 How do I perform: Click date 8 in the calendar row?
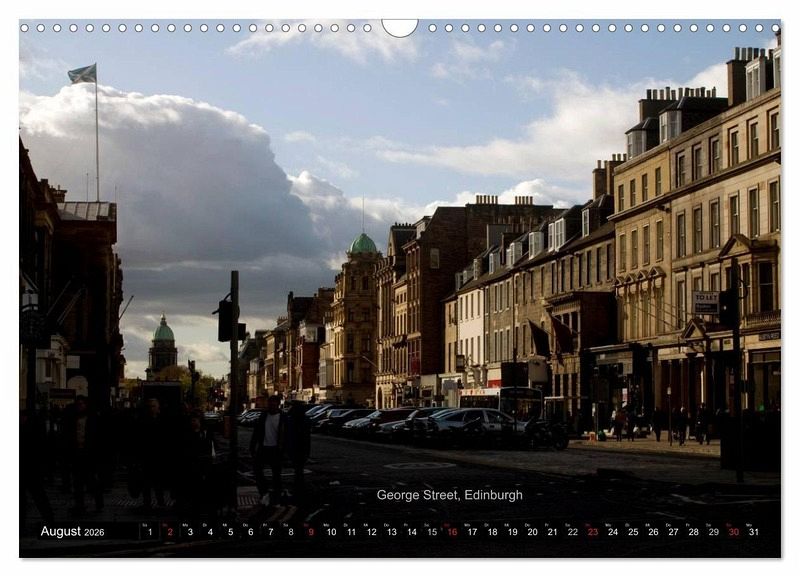point(291,532)
